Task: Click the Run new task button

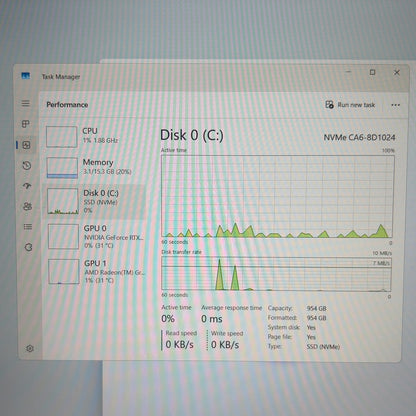Action: tap(350, 105)
